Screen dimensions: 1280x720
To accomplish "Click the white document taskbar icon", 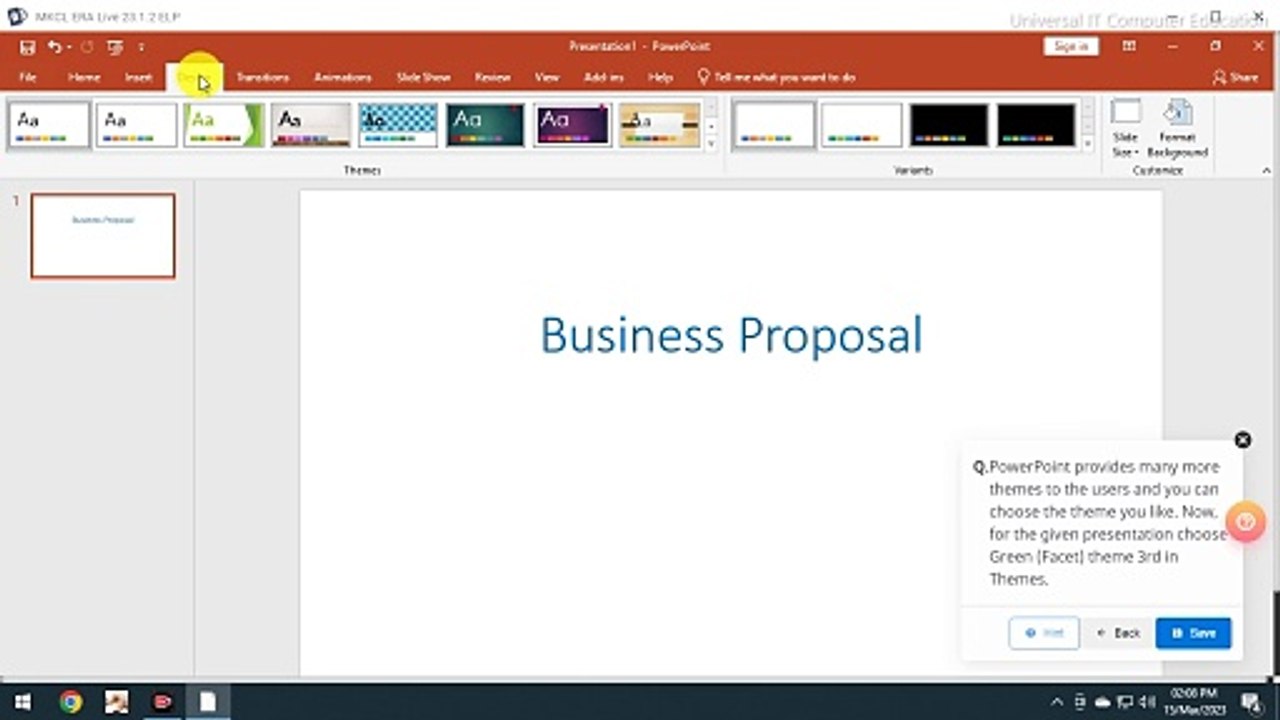I will (208, 702).
